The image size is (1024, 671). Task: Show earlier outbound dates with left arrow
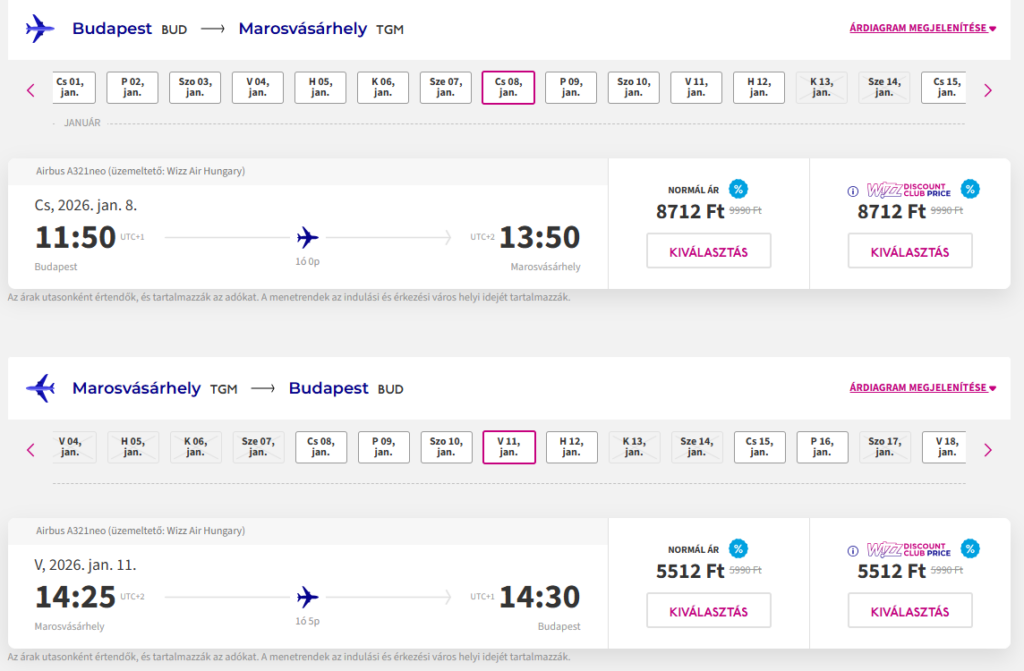[x=30, y=90]
